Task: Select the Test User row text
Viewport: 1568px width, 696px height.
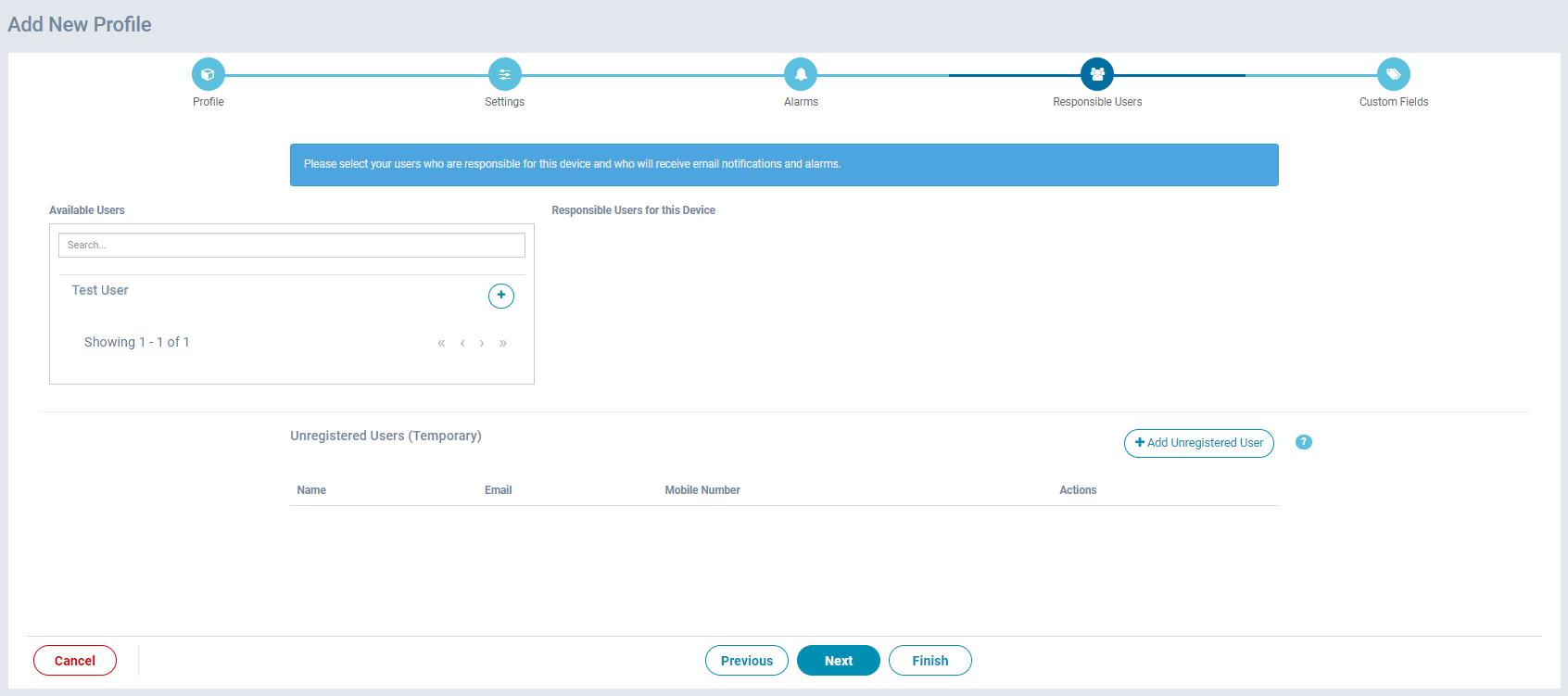Action: tap(100, 290)
